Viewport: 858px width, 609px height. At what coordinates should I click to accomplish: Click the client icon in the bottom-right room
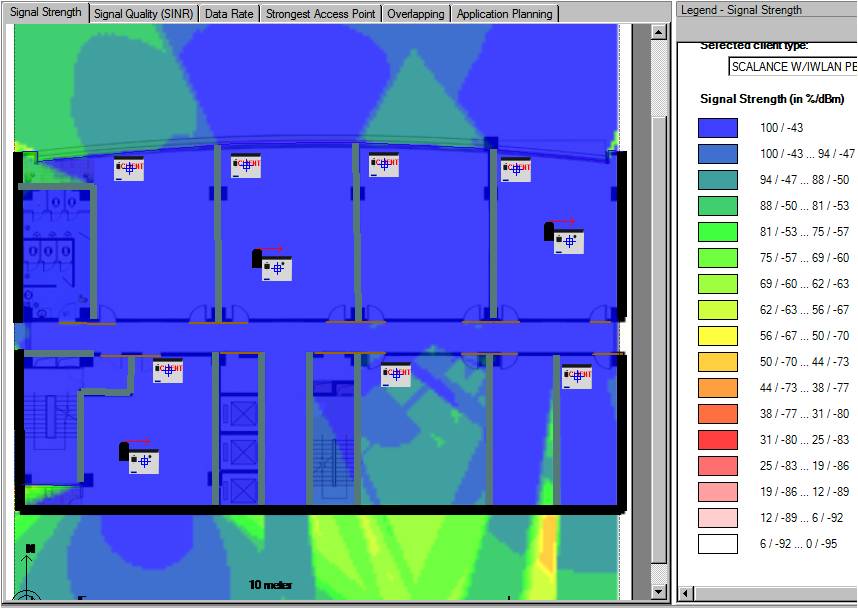click(577, 376)
